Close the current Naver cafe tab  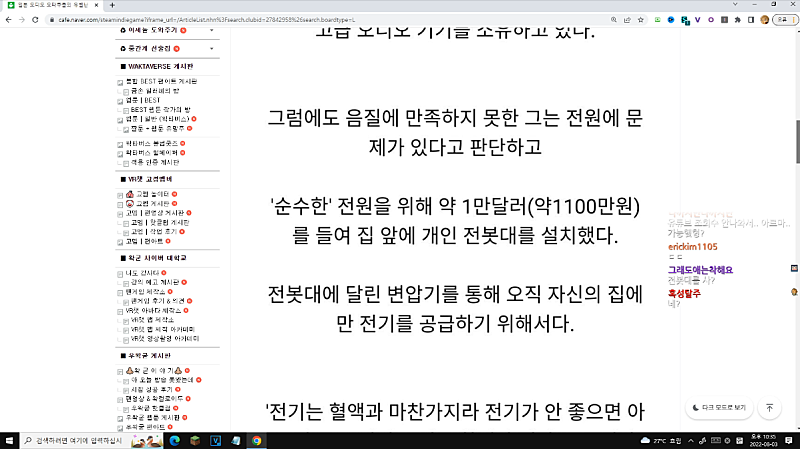click(x=96, y=5)
